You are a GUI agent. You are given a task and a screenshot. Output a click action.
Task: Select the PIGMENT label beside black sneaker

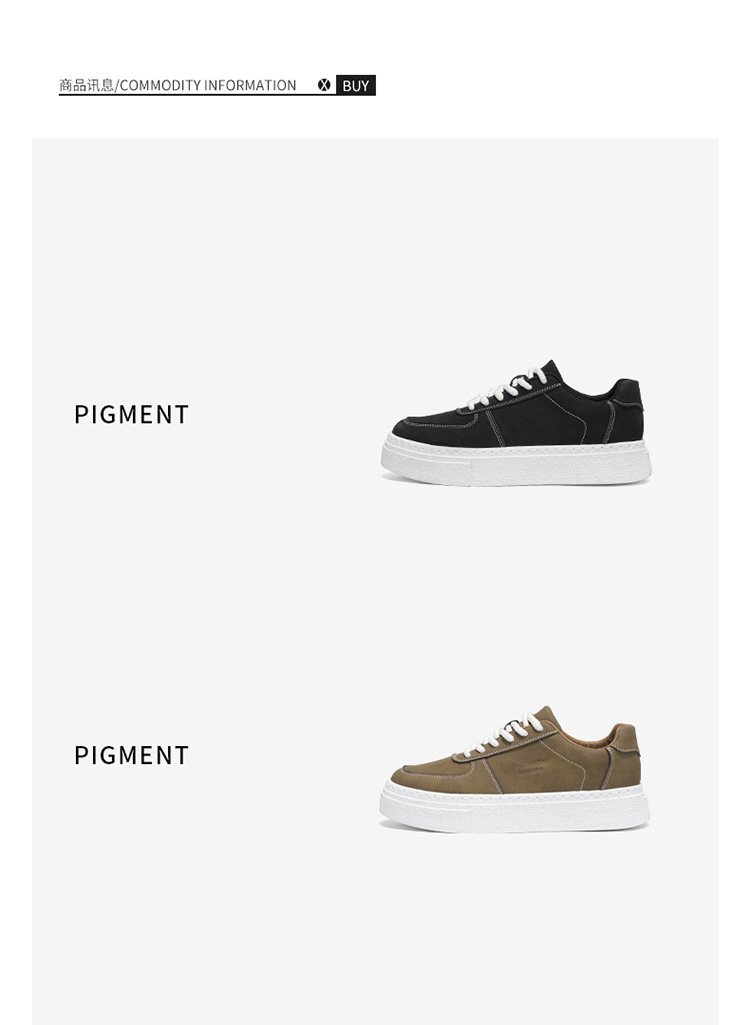(131, 414)
